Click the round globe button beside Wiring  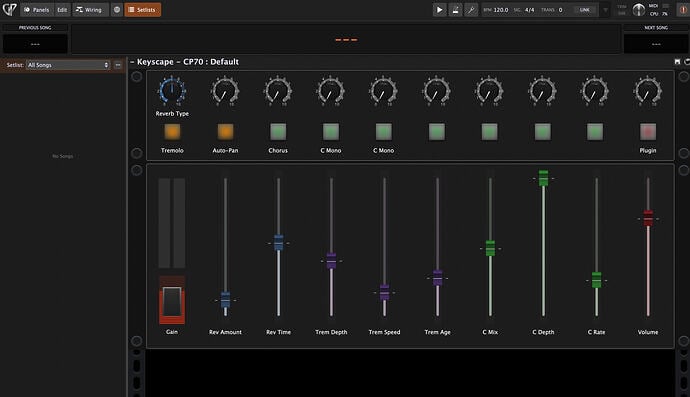tap(117, 10)
